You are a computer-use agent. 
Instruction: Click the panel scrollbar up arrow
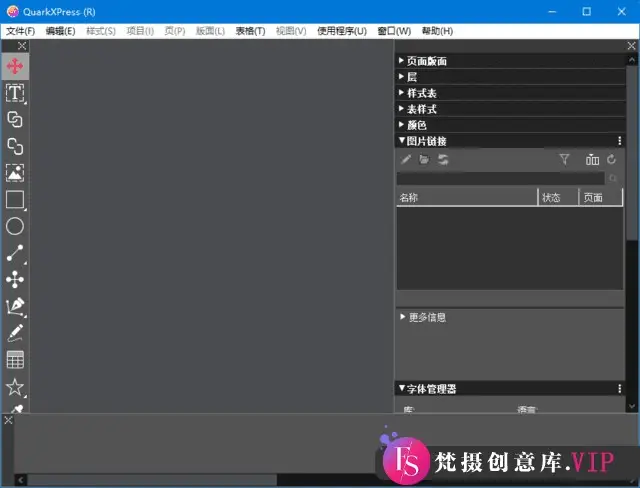(632, 60)
